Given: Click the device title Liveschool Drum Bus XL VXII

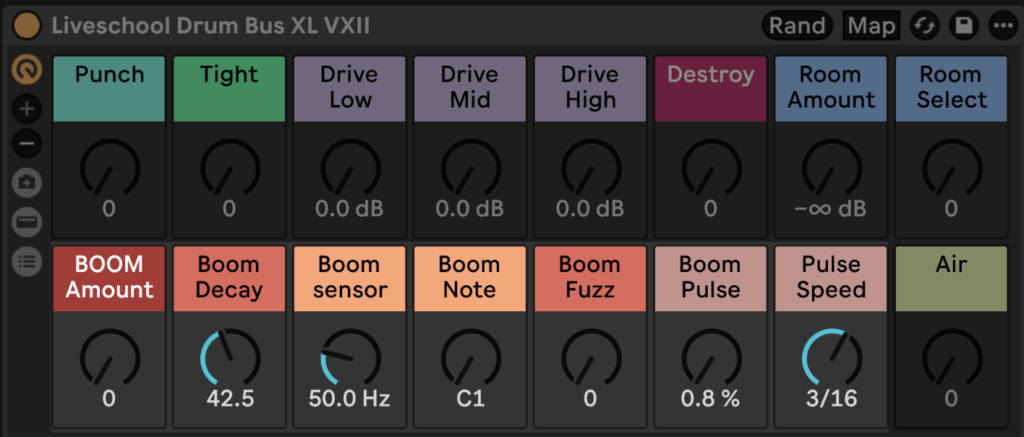Looking at the screenshot, I should pos(211,26).
